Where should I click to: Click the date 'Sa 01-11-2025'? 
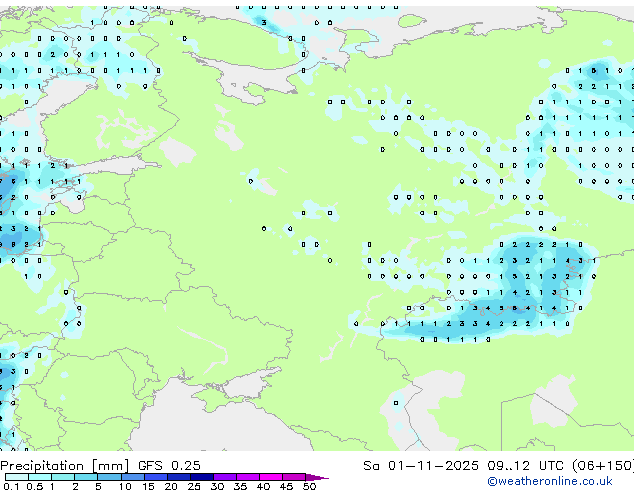coord(421,466)
